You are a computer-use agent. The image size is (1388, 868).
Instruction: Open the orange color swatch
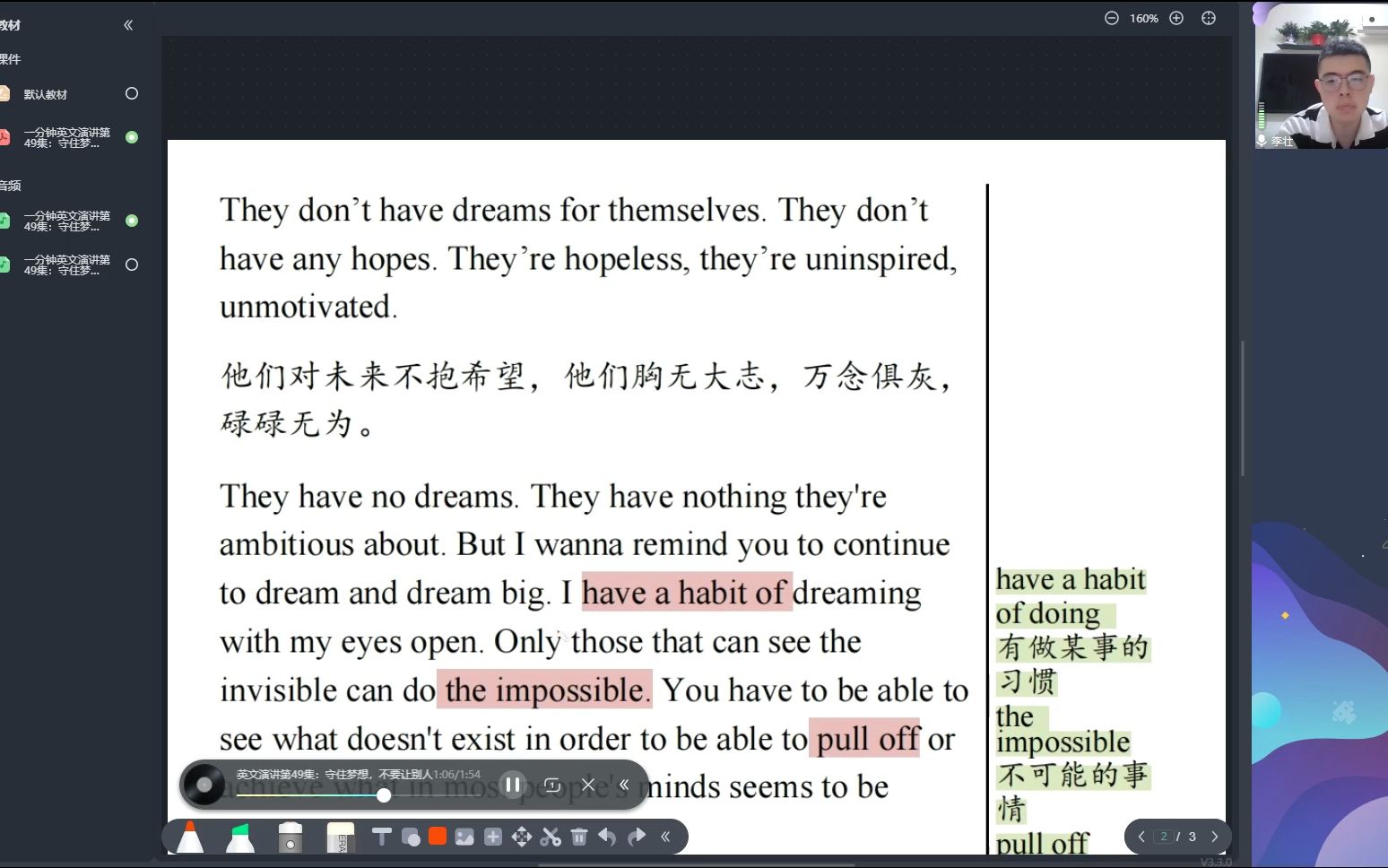click(438, 837)
